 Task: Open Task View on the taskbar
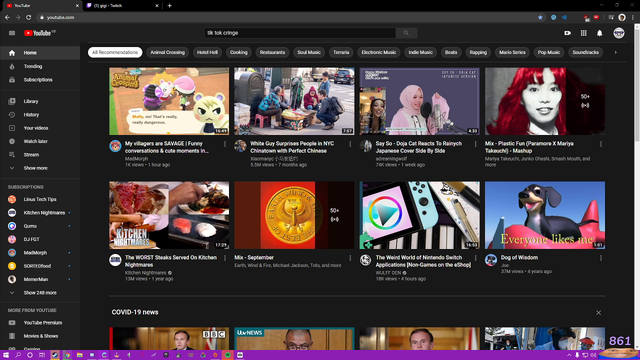coord(42,355)
